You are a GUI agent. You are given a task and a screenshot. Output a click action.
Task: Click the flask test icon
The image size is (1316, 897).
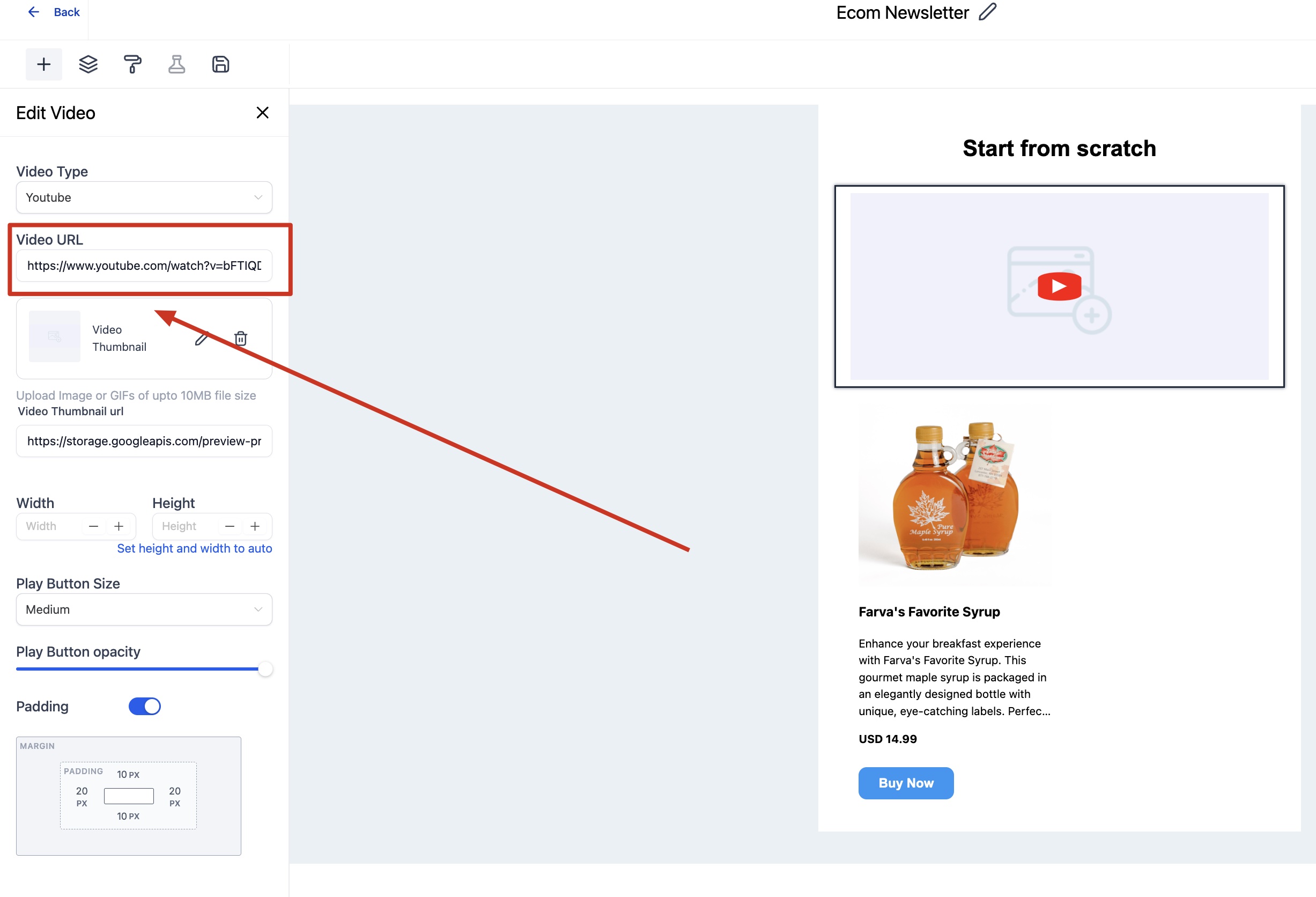176,64
